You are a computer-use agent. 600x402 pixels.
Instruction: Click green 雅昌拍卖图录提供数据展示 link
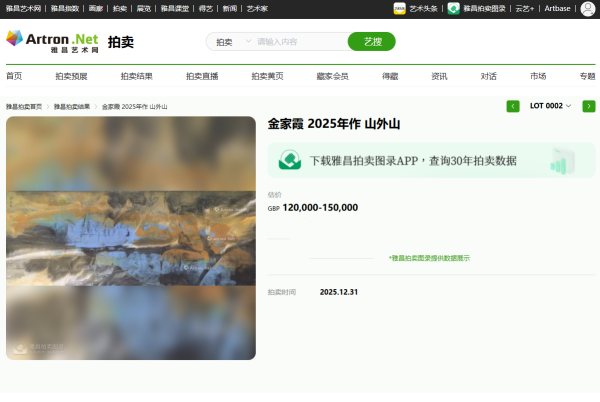(429, 258)
